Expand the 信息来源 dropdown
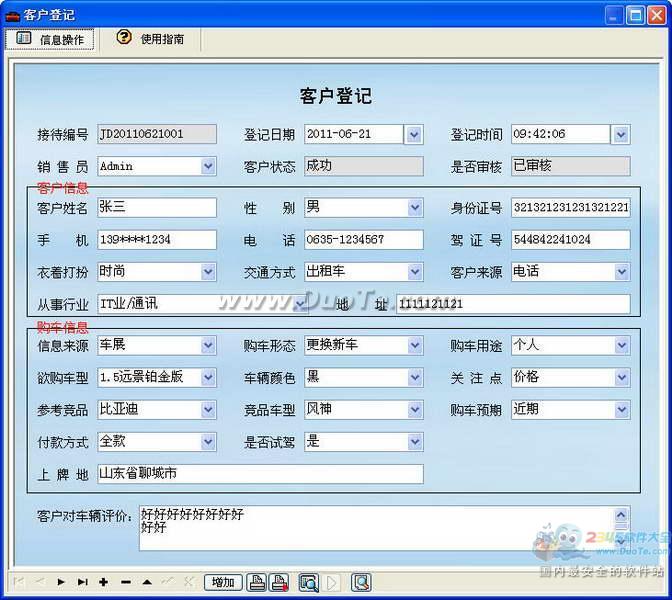The height and width of the screenshot is (600, 672). tap(208, 345)
